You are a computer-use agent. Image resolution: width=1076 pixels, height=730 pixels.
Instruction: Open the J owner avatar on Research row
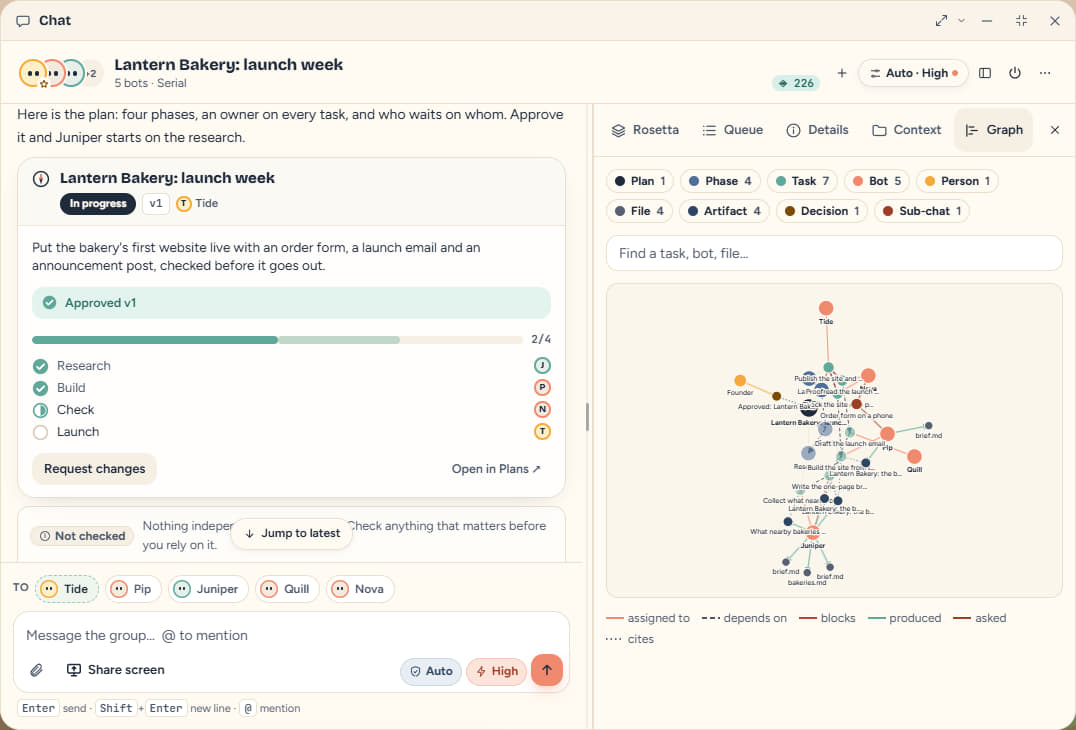(542, 366)
